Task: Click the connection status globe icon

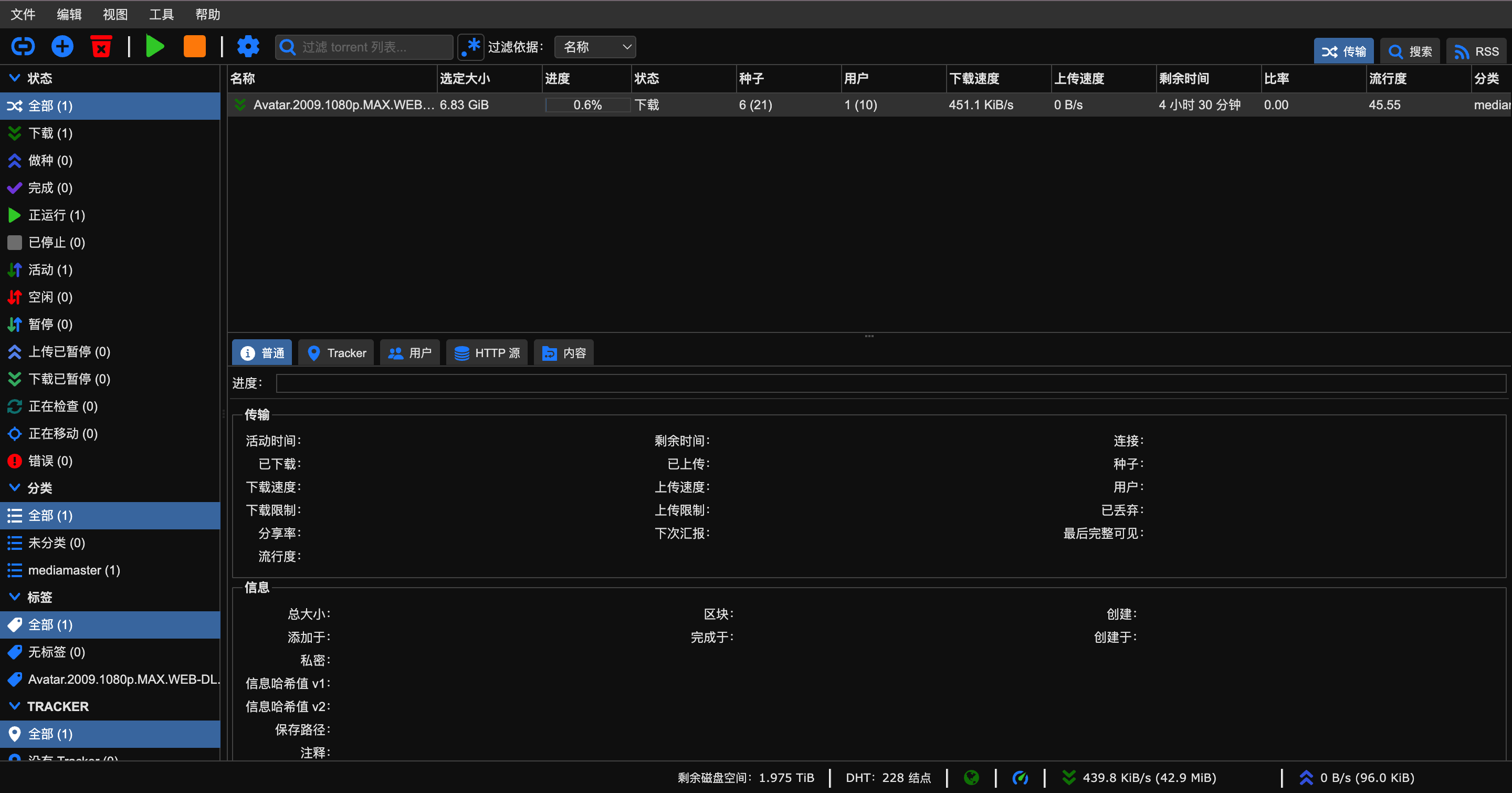Action: [x=971, y=778]
